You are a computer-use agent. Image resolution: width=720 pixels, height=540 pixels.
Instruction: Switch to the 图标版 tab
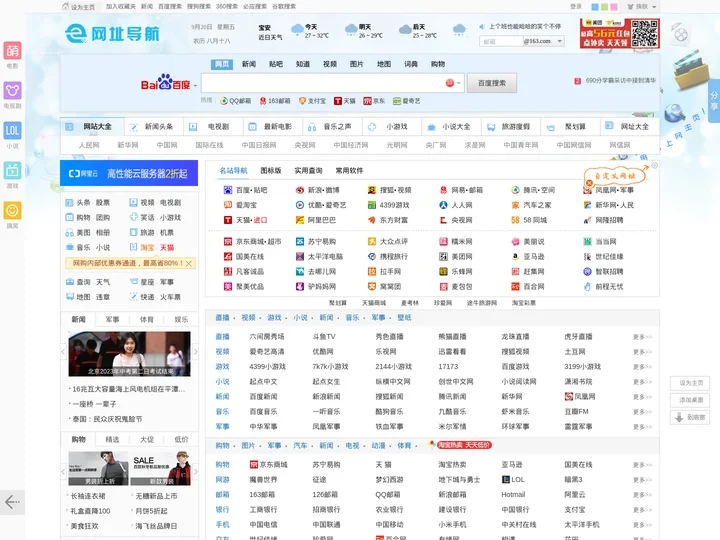(x=271, y=170)
